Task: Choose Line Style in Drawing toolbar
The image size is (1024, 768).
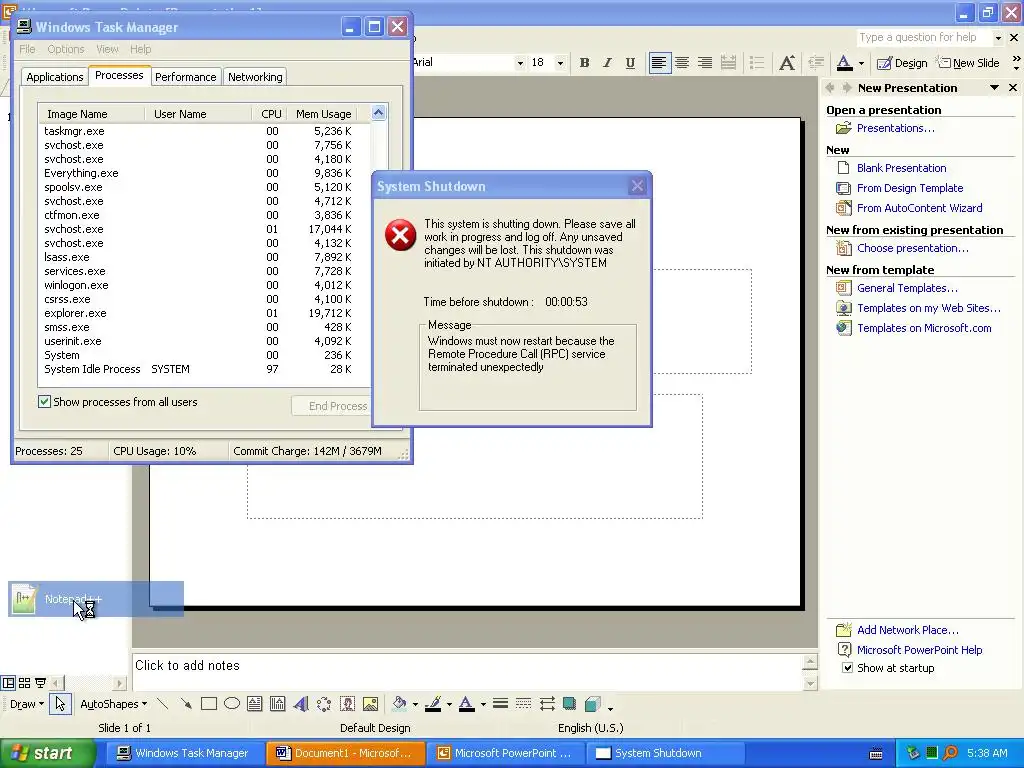Action: click(500, 703)
